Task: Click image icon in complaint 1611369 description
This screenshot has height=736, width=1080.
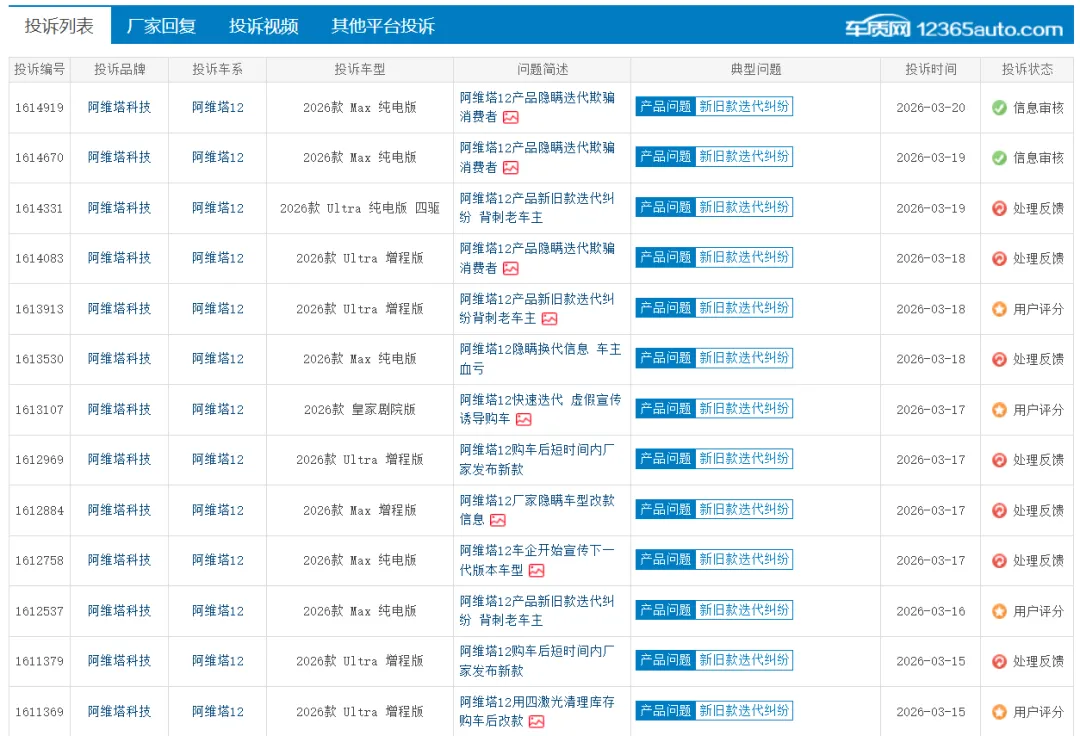Action: tap(537, 722)
